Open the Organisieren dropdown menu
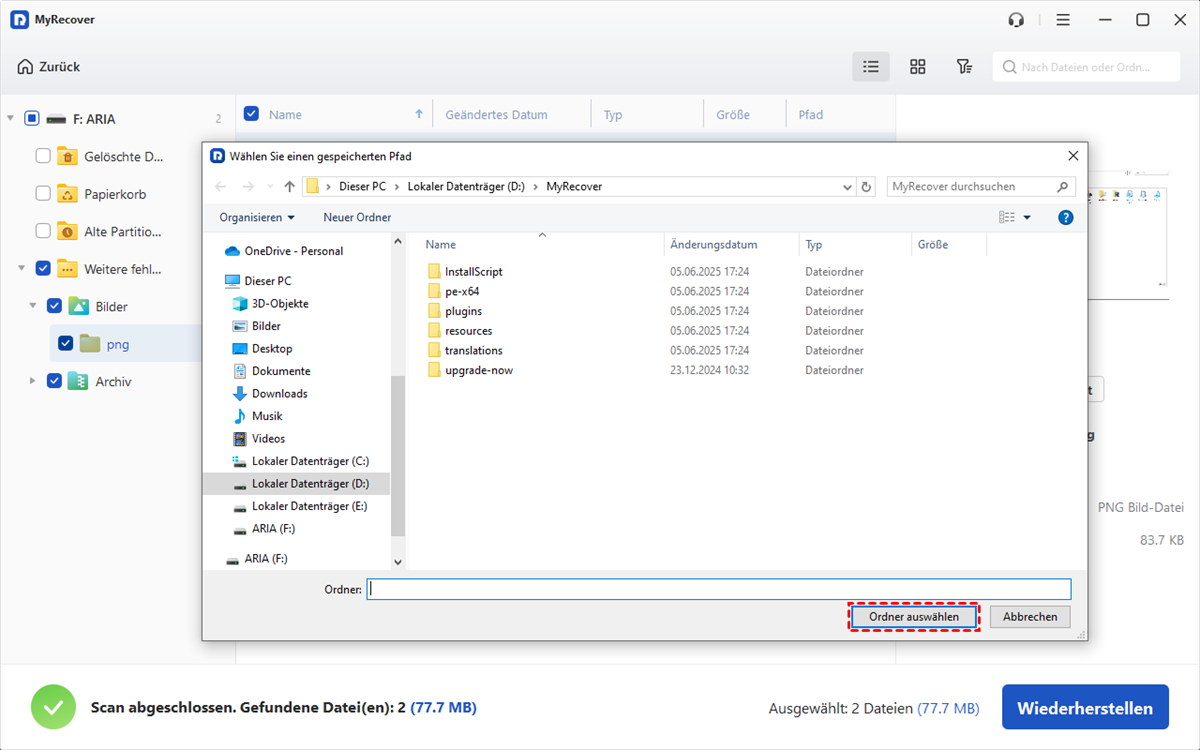The image size is (1200, 750). [x=257, y=217]
